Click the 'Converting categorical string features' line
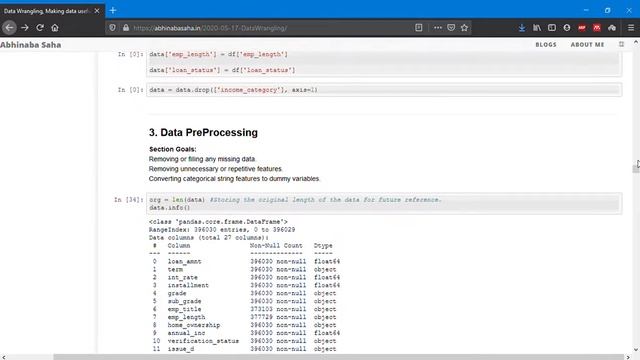The image size is (640, 360). coord(234,179)
